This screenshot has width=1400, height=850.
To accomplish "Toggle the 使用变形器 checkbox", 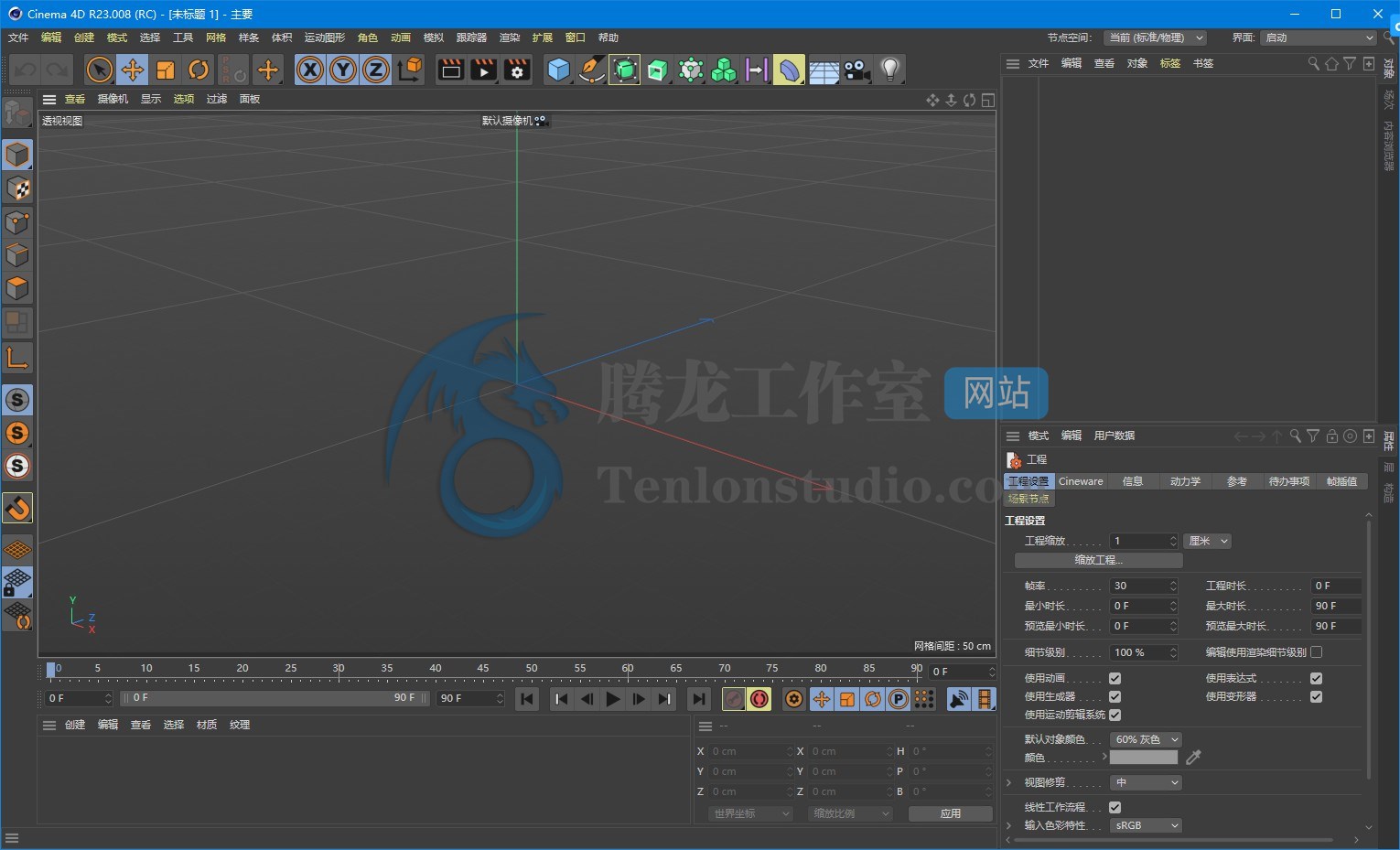I will [x=1316, y=696].
